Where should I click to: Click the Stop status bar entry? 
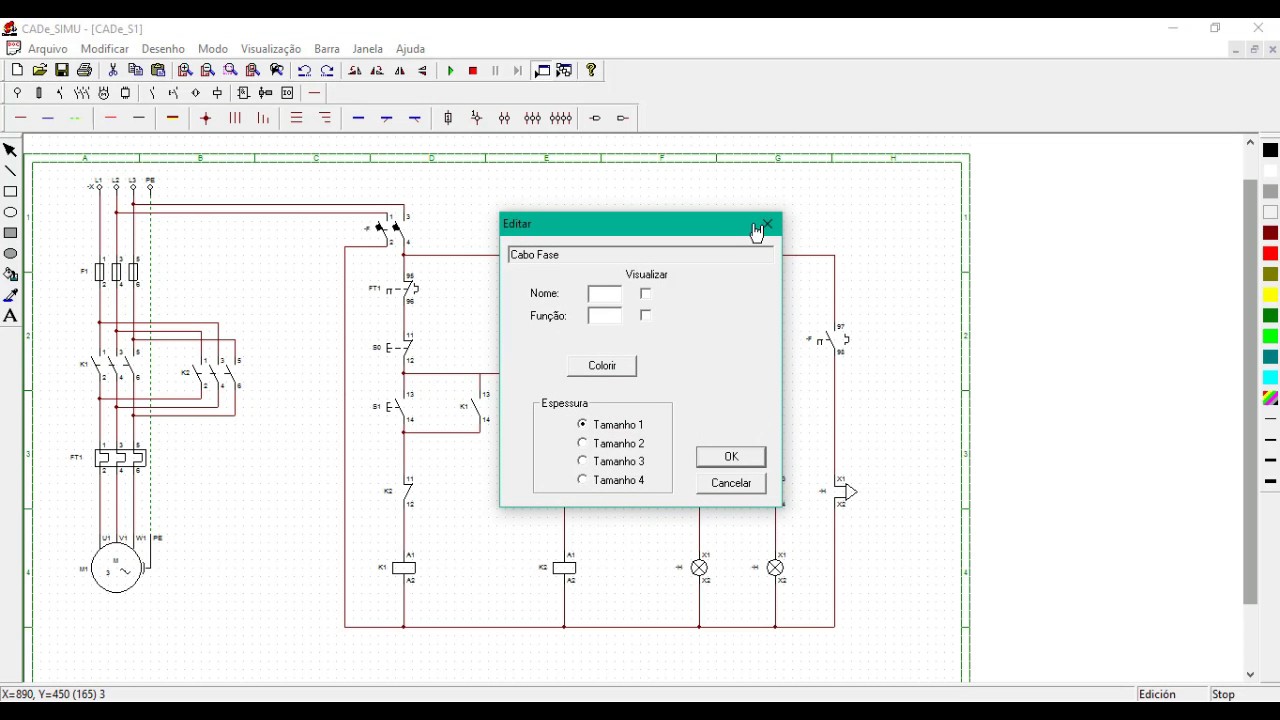point(1224,694)
